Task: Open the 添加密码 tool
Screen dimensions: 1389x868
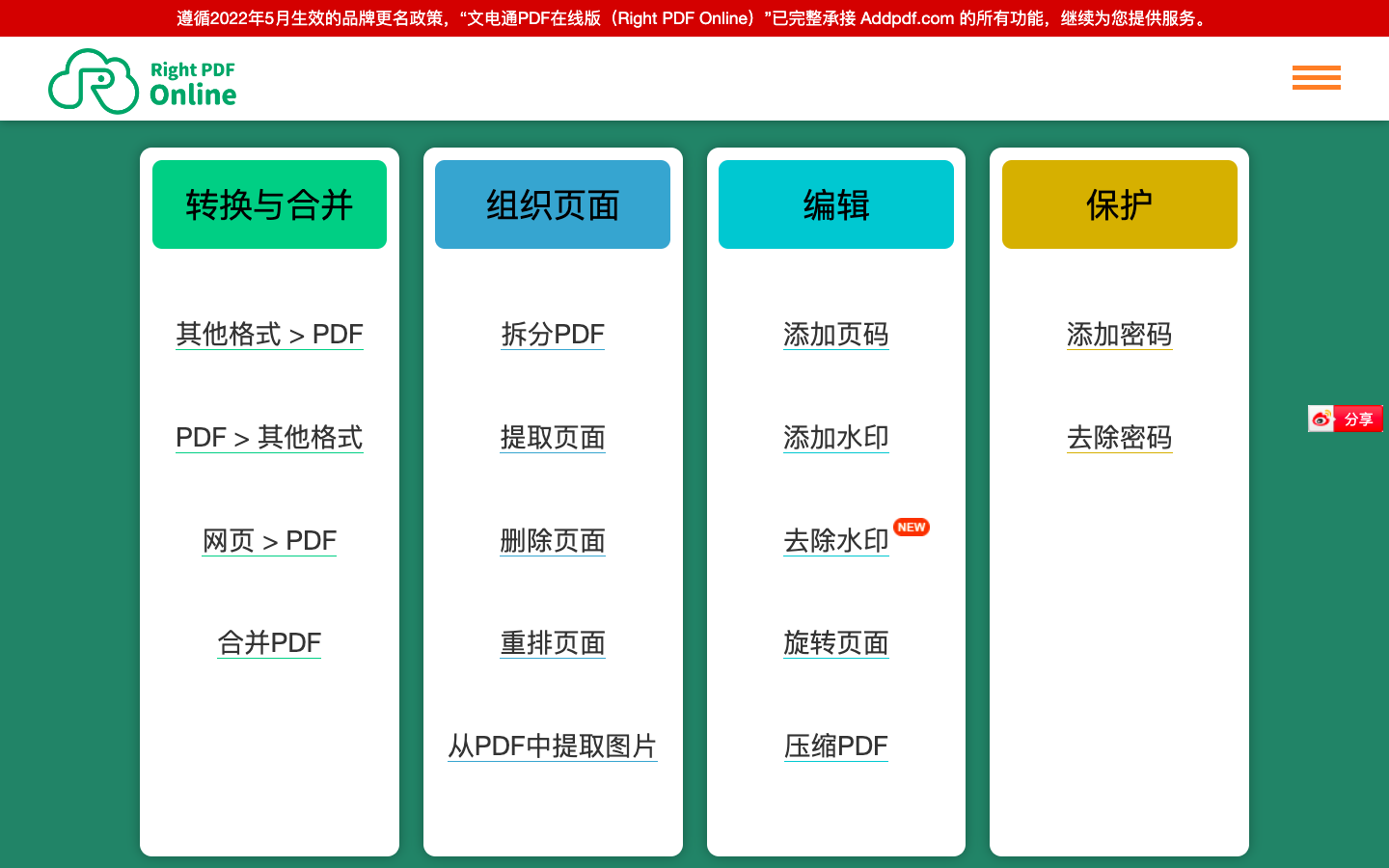Action: (x=1119, y=335)
